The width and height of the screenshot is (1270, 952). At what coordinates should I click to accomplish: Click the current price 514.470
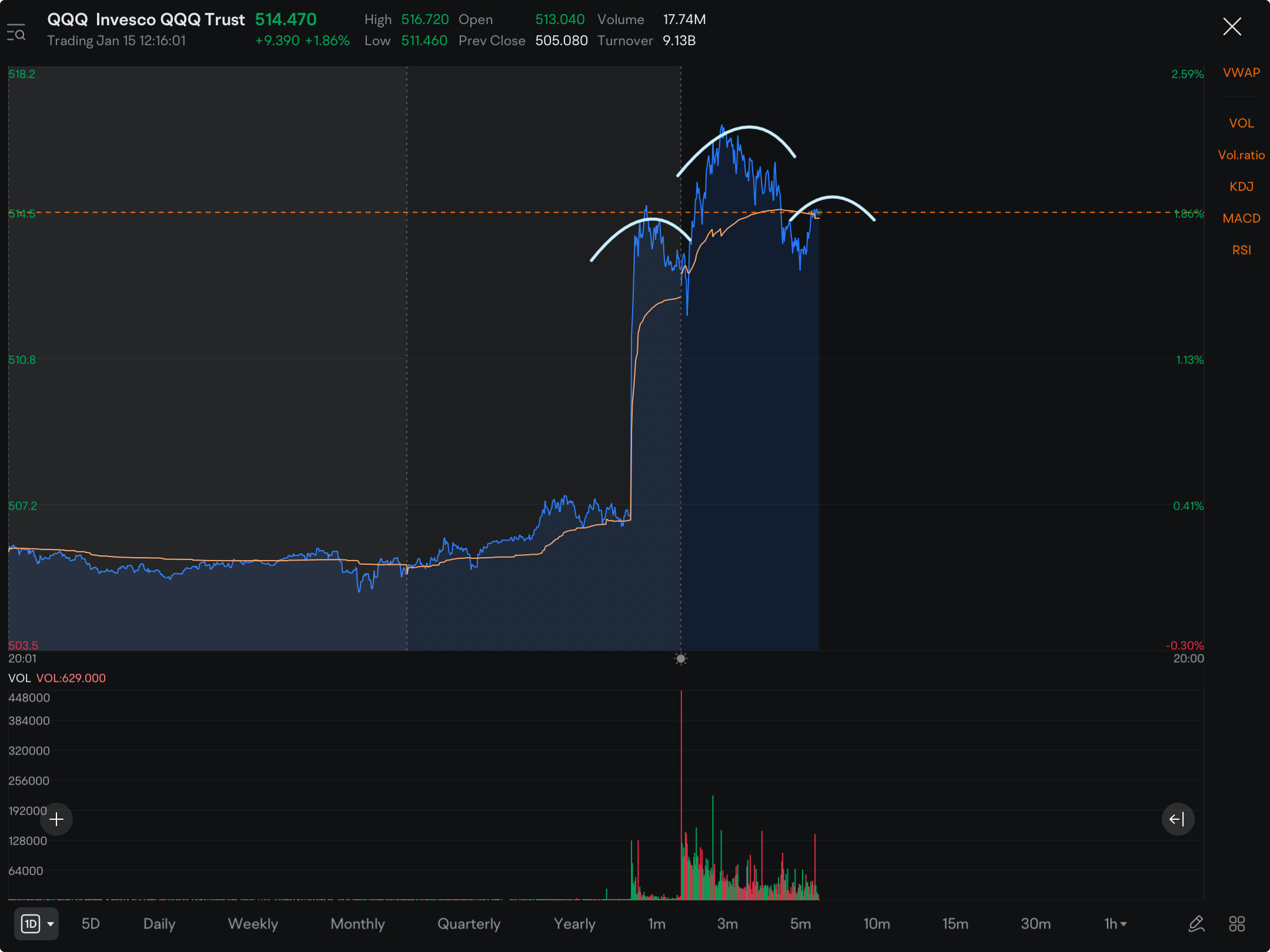(x=286, y=19)
